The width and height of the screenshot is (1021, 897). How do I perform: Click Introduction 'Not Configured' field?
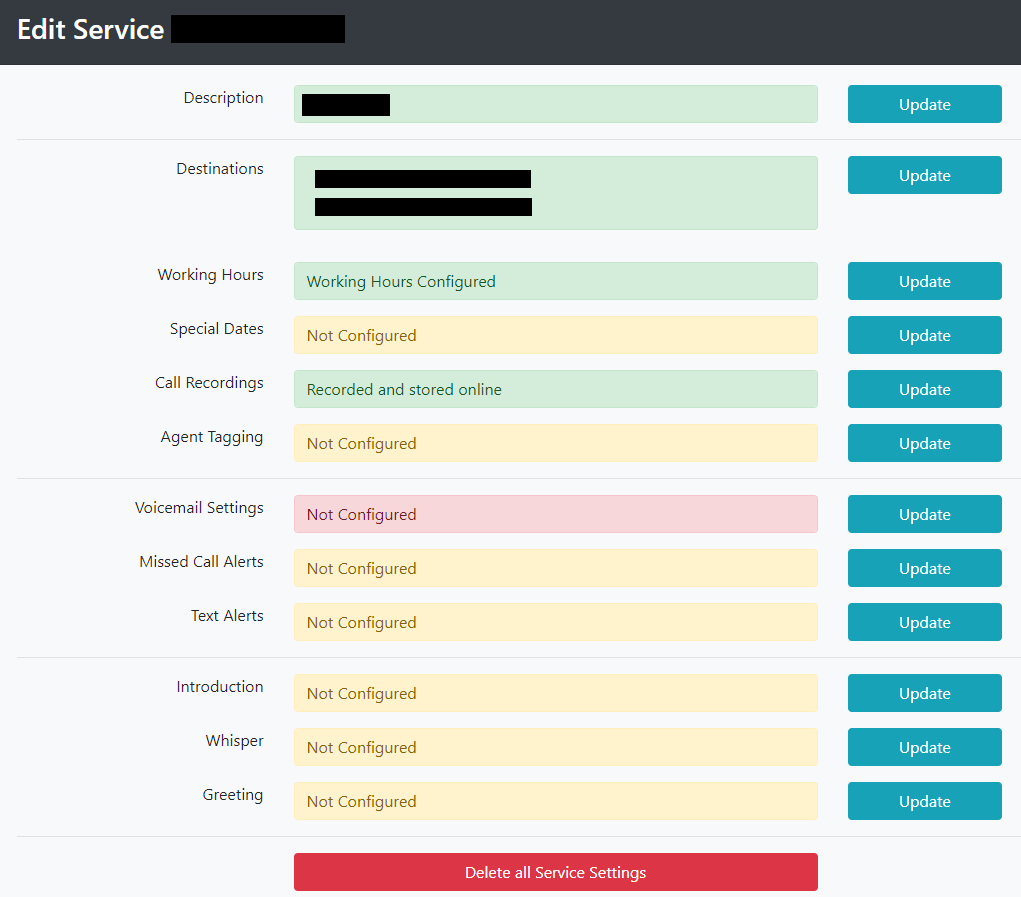[x=555, y=693]
